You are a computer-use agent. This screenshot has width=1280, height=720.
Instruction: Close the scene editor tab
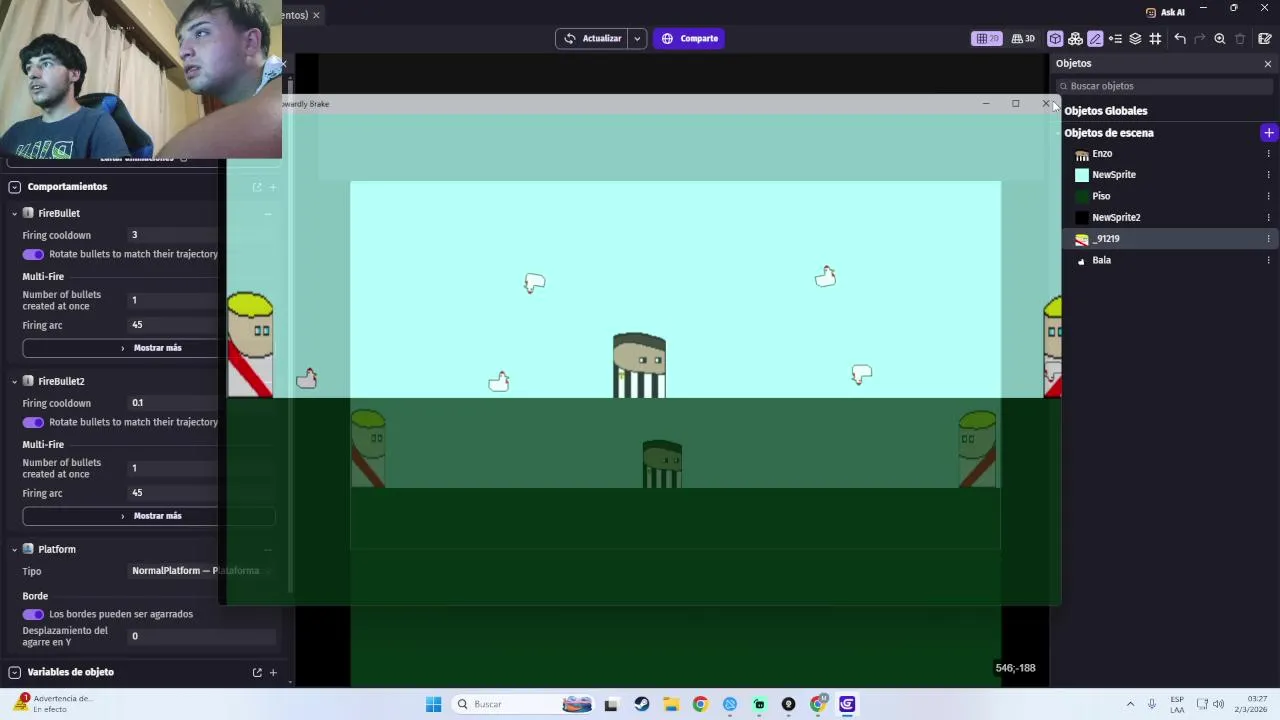pyautogui.click(x=316, y=15)
